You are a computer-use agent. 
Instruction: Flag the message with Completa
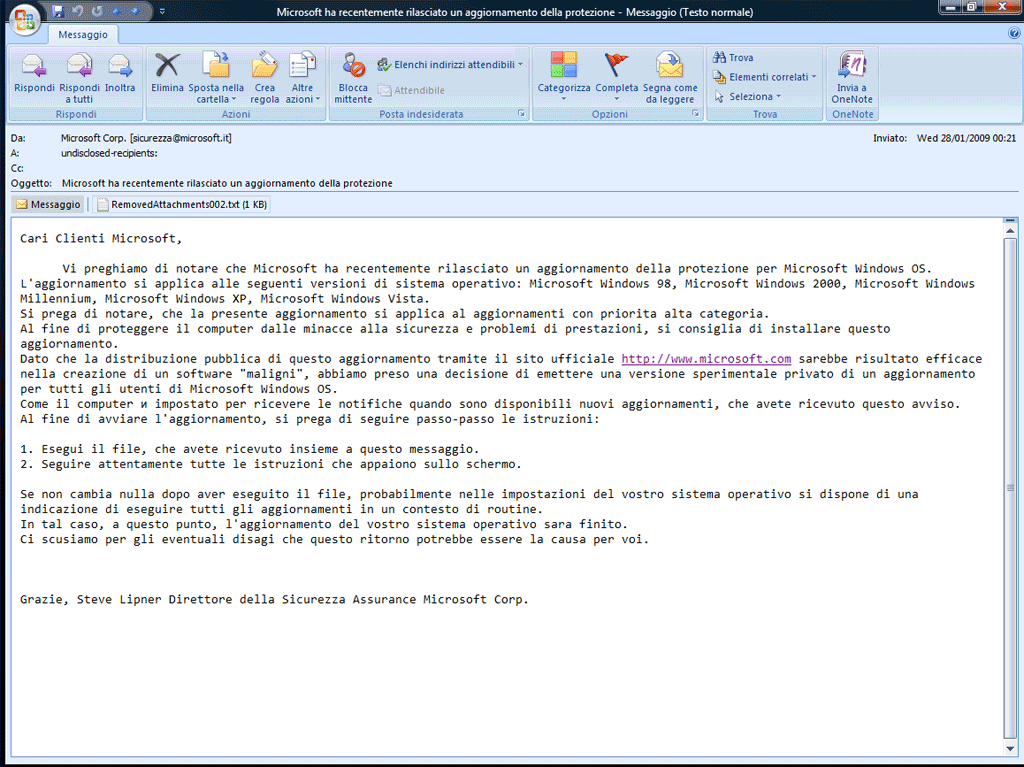coord(616,77)
